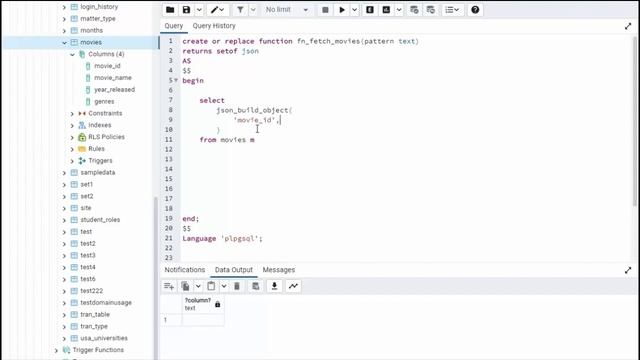Viewport: 640px width, 360px height.
Task: Expand the Indexes node
Action: tap(72, 125)
